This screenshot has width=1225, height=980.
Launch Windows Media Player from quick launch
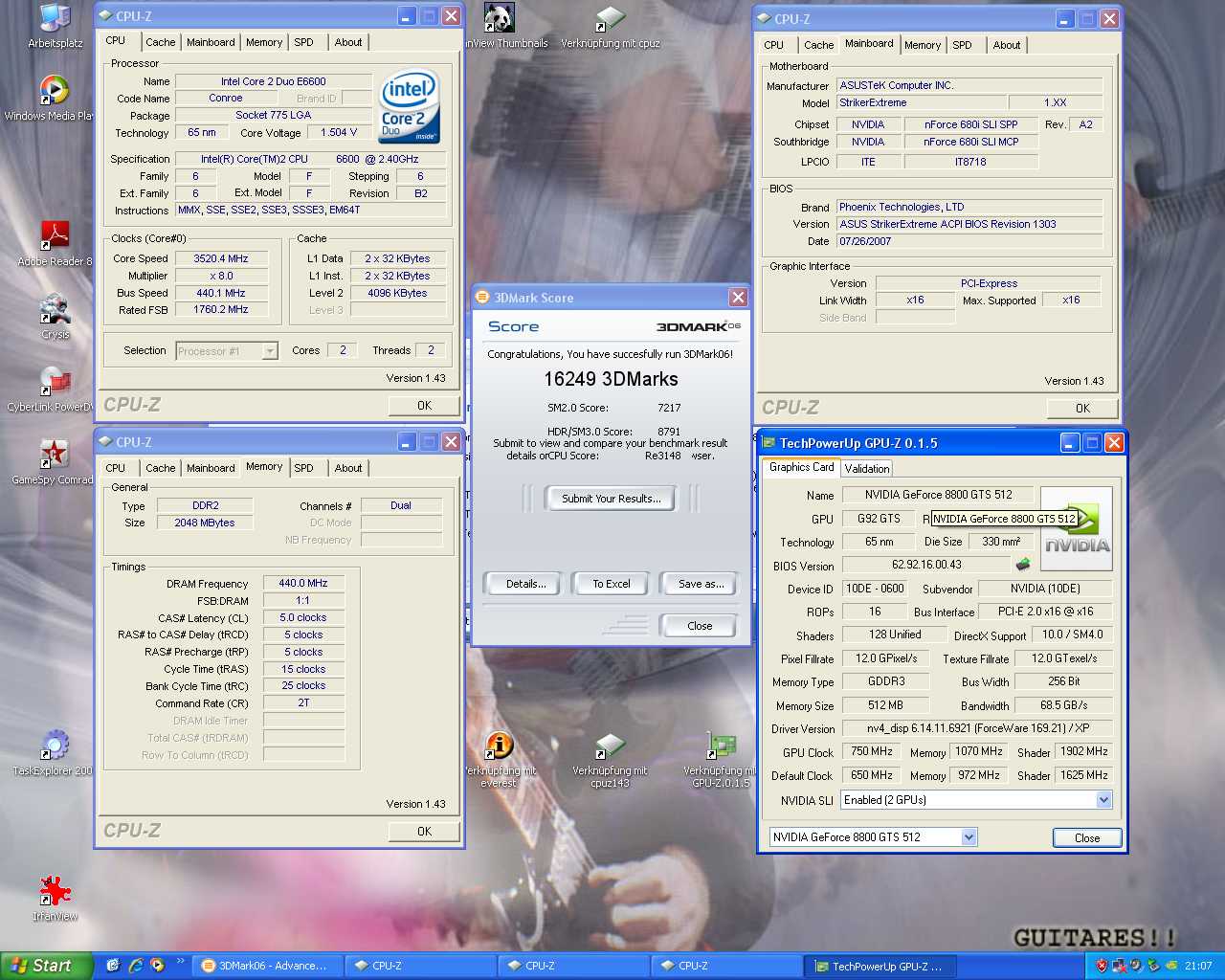tap(157, 966)
